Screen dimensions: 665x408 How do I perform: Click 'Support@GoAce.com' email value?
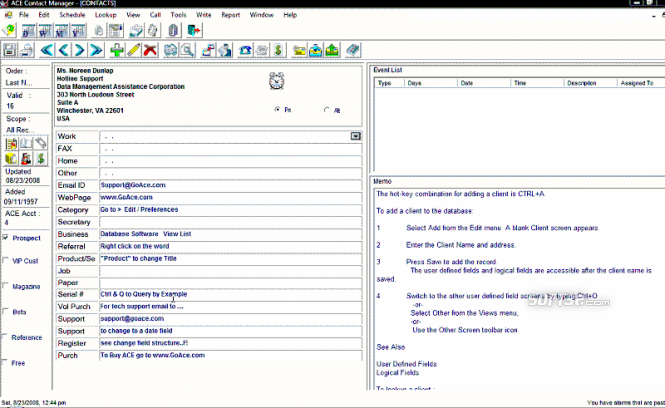tap(133, 185)
